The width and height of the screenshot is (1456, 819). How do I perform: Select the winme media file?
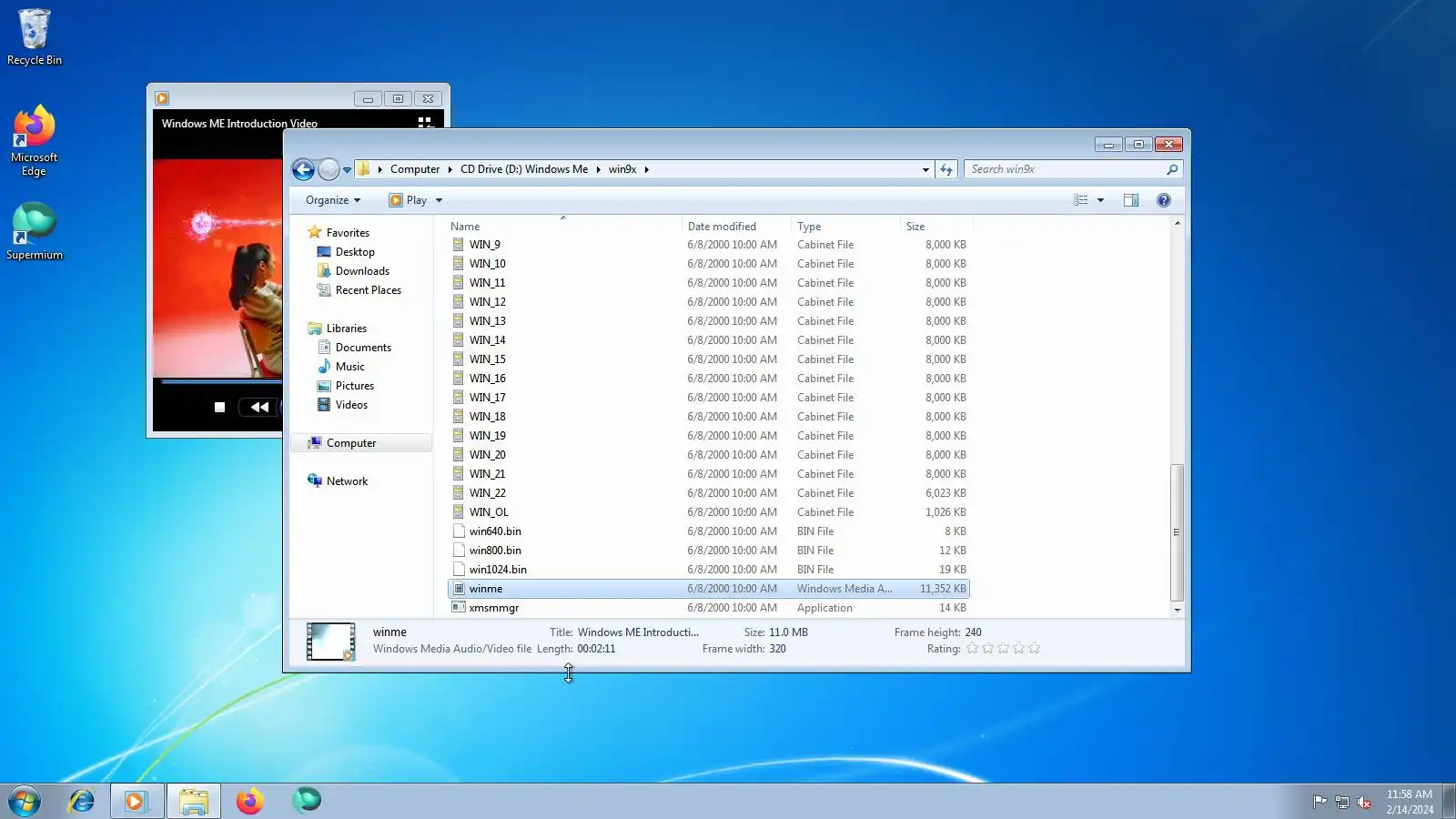(x=709, y=589)
